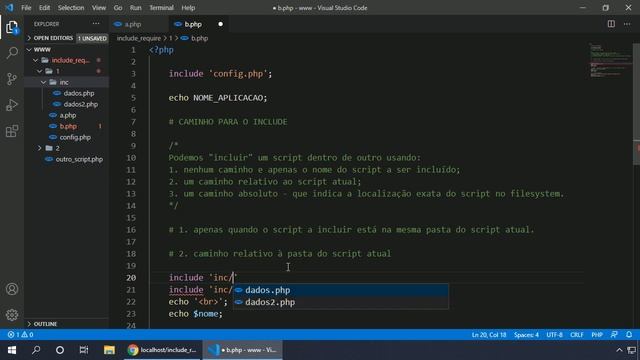Viewport: 640px width, 360px height.
Task: Open the Extensions view
Action: tap(12, 131)
